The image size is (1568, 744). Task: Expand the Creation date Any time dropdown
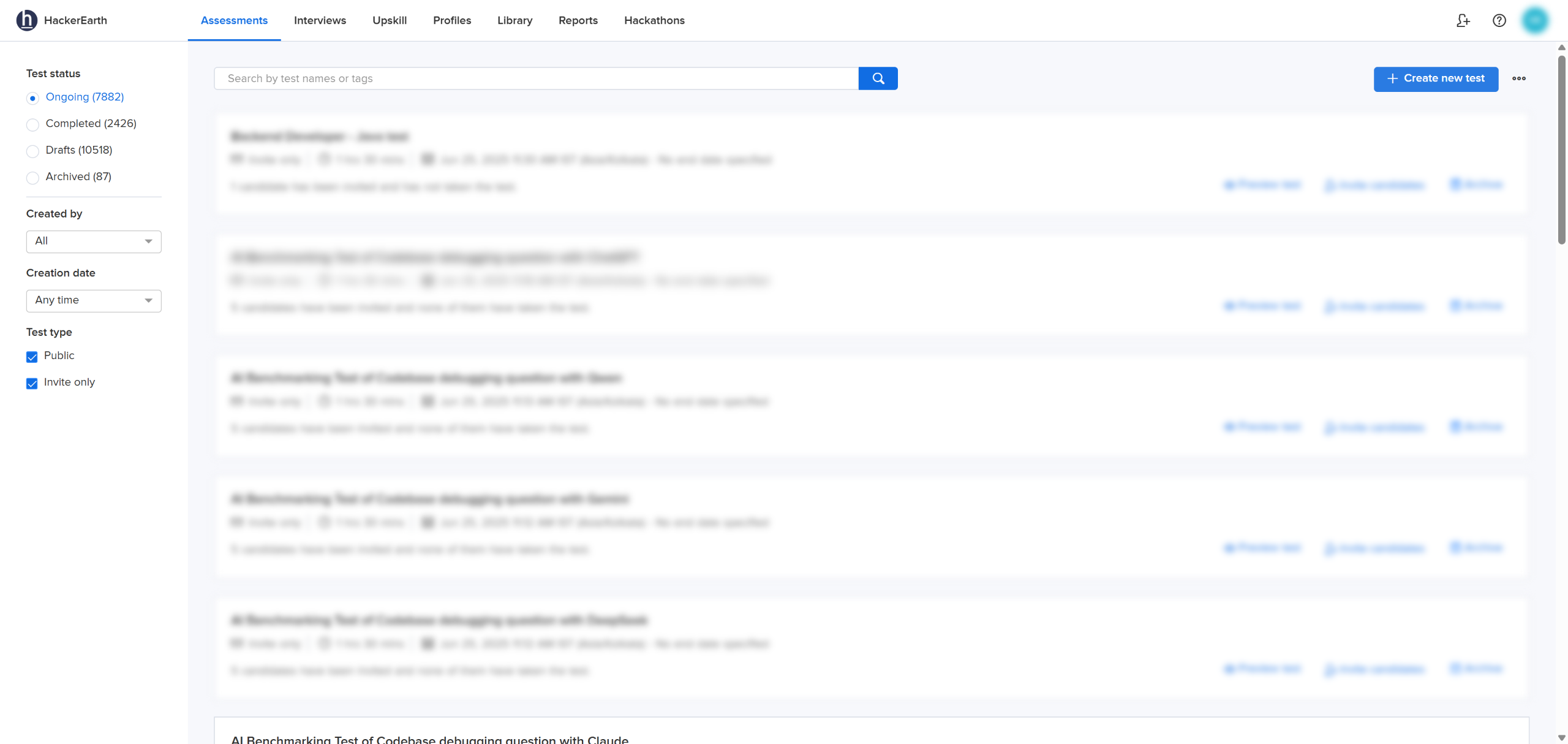pos(94,300)
